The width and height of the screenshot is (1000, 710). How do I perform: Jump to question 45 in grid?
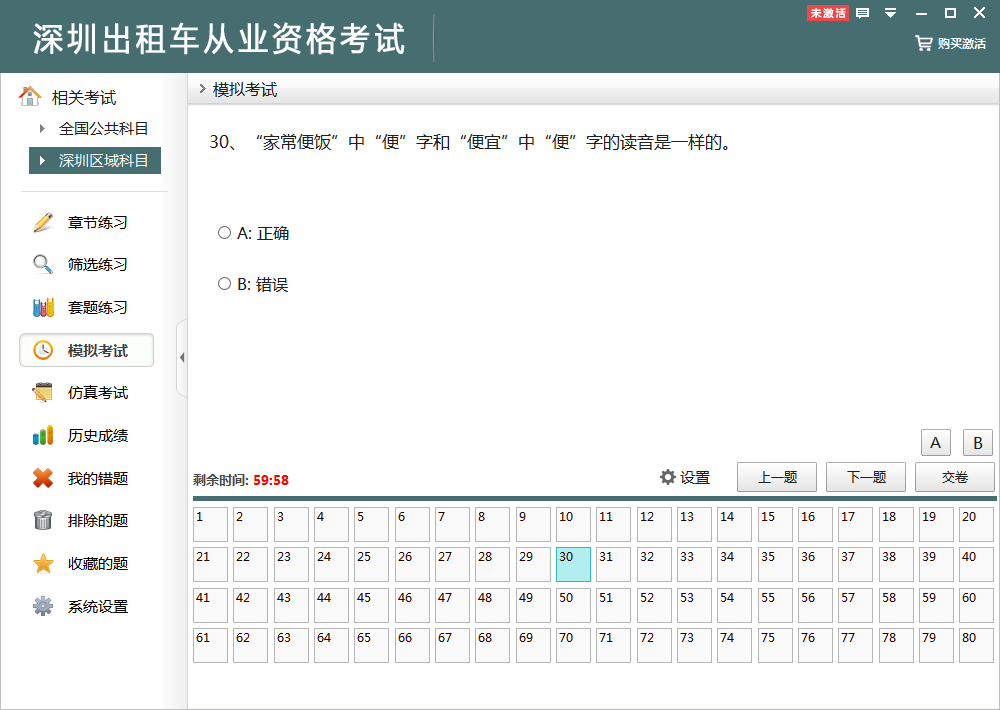coord(371,605)
